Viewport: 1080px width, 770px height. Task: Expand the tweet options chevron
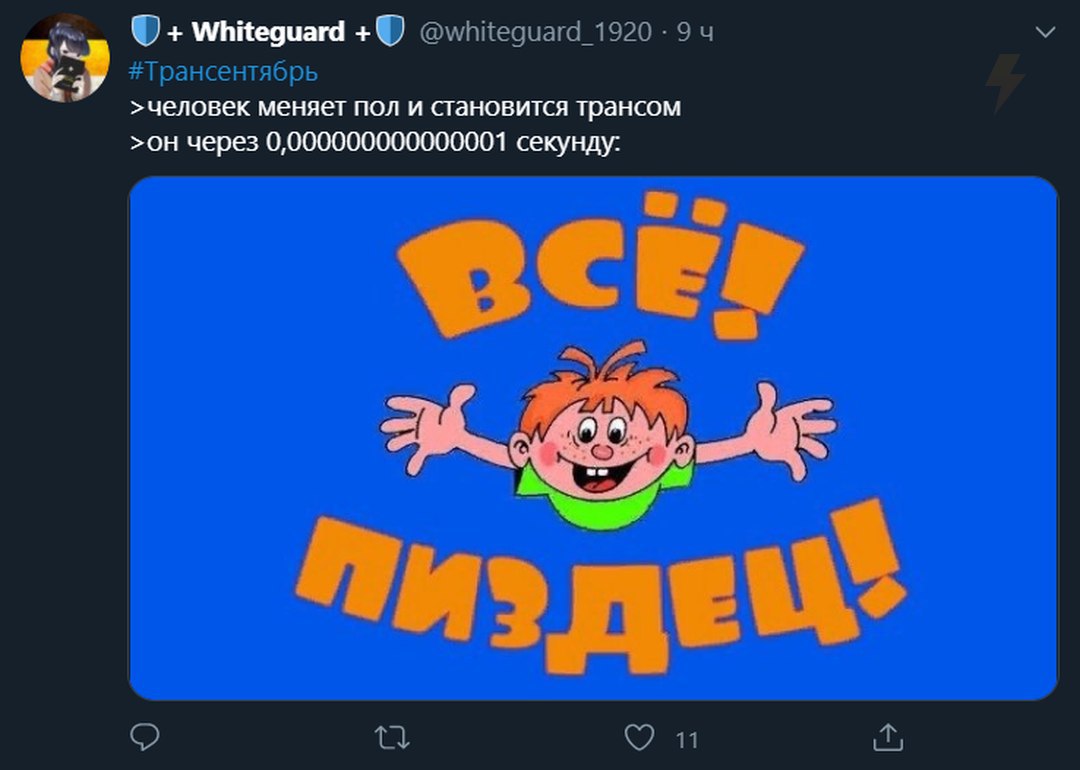coord(1046,32)
